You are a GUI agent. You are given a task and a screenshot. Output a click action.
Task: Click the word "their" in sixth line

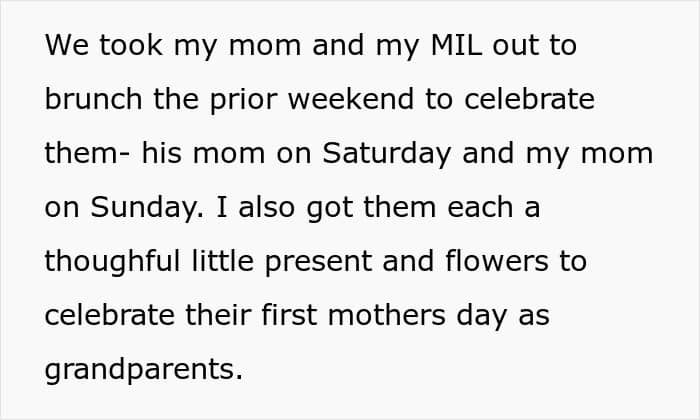tap(218, 314)
